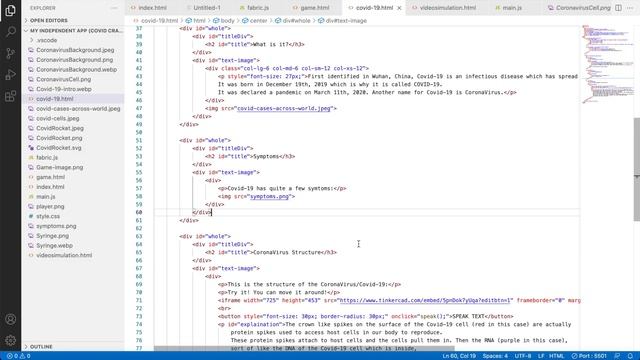Click the Spaces: 4 indentation status item

(495, 356)
